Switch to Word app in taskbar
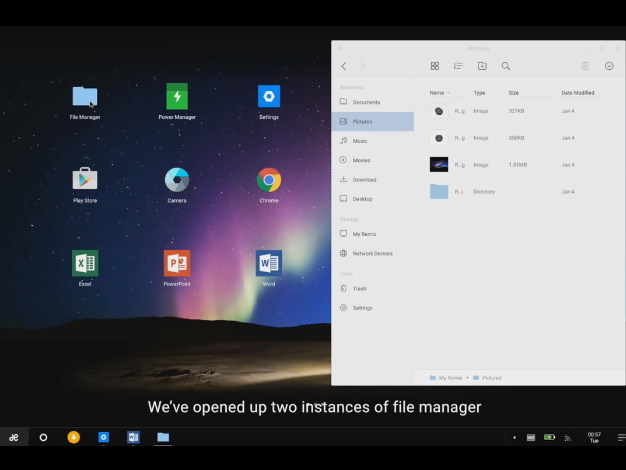The height and width of the screenshot is (470, 626). click(x=133, y=437)
